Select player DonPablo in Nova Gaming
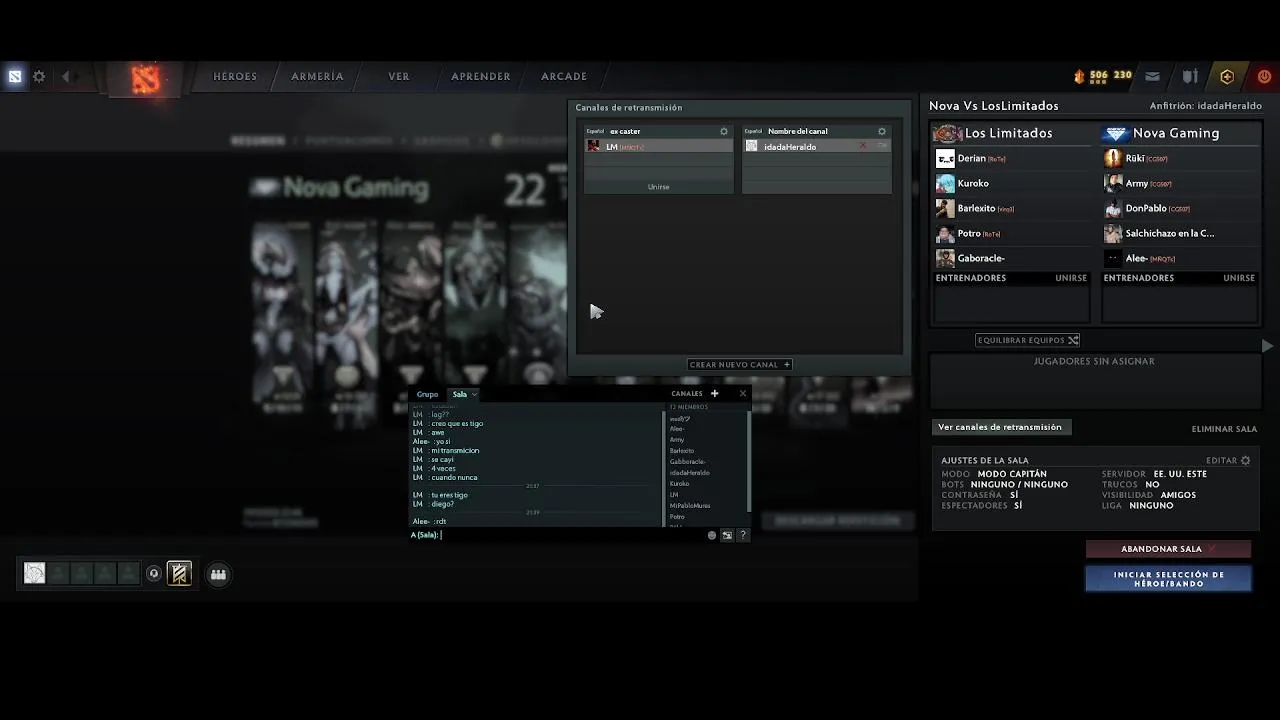 (1180, 208)
